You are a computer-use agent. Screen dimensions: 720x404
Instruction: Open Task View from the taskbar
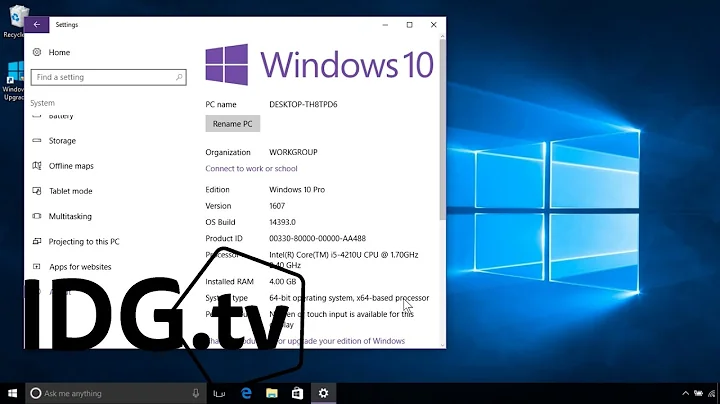coord(219,393)
